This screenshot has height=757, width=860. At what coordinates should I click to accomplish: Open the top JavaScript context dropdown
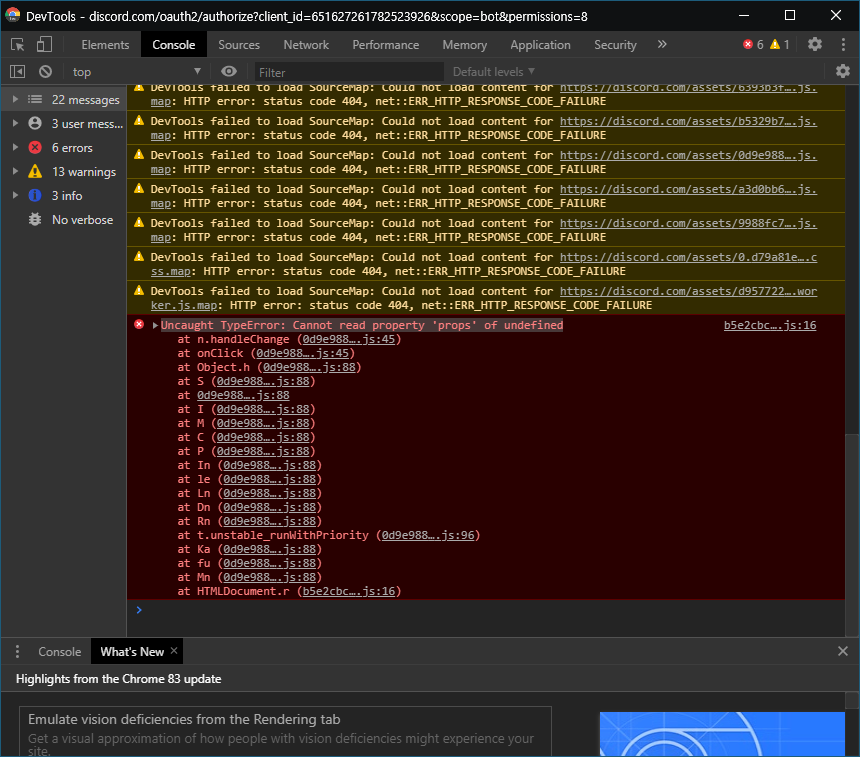click(136, 71)
